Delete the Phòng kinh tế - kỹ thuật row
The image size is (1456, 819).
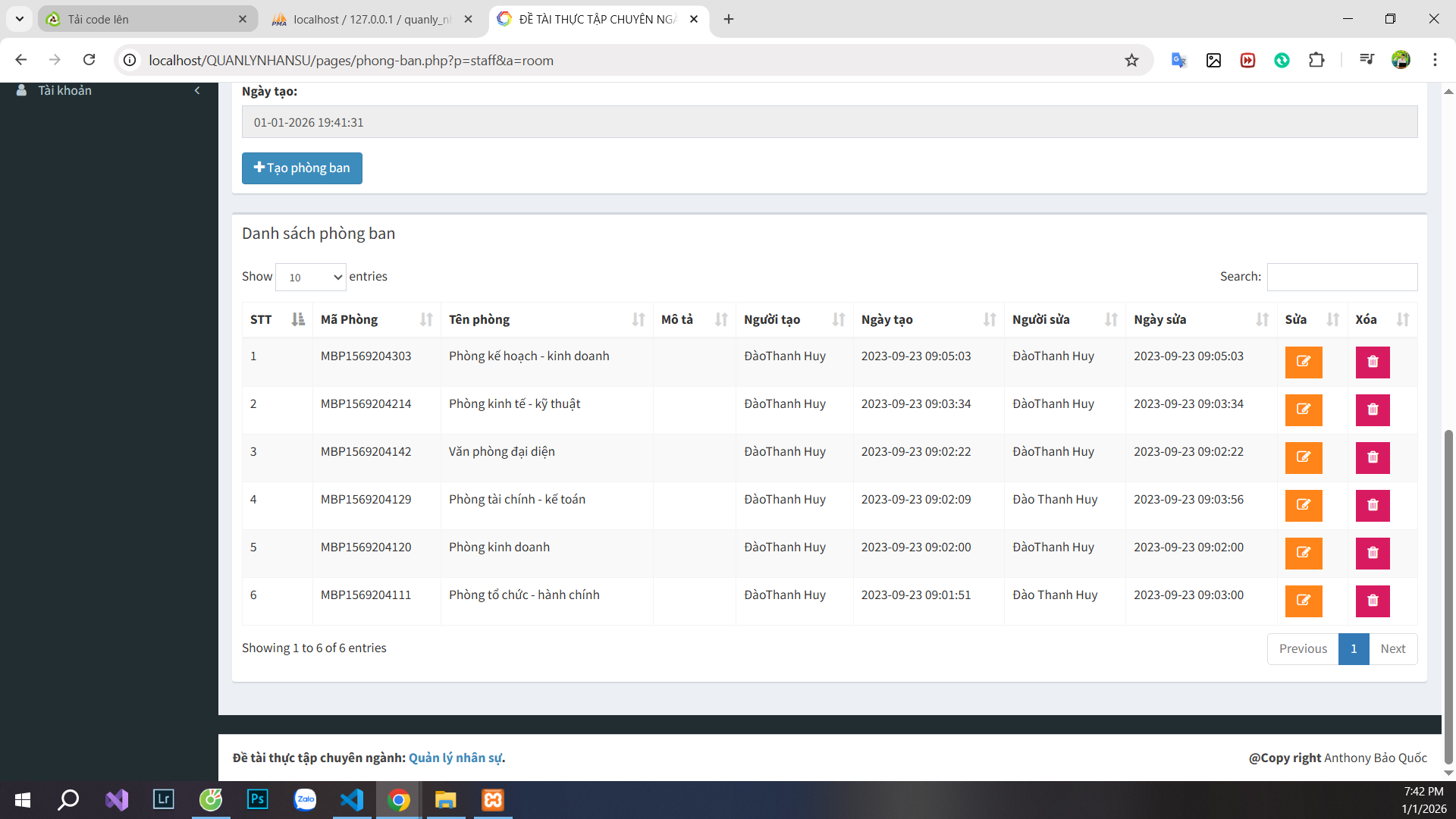point(1373,409)
